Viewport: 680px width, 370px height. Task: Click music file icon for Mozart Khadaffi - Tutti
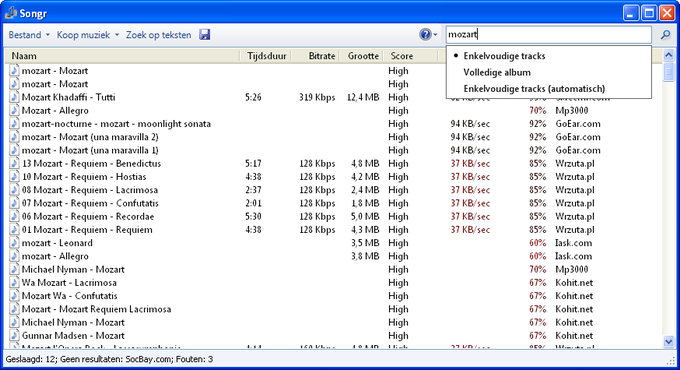(14, 97)
